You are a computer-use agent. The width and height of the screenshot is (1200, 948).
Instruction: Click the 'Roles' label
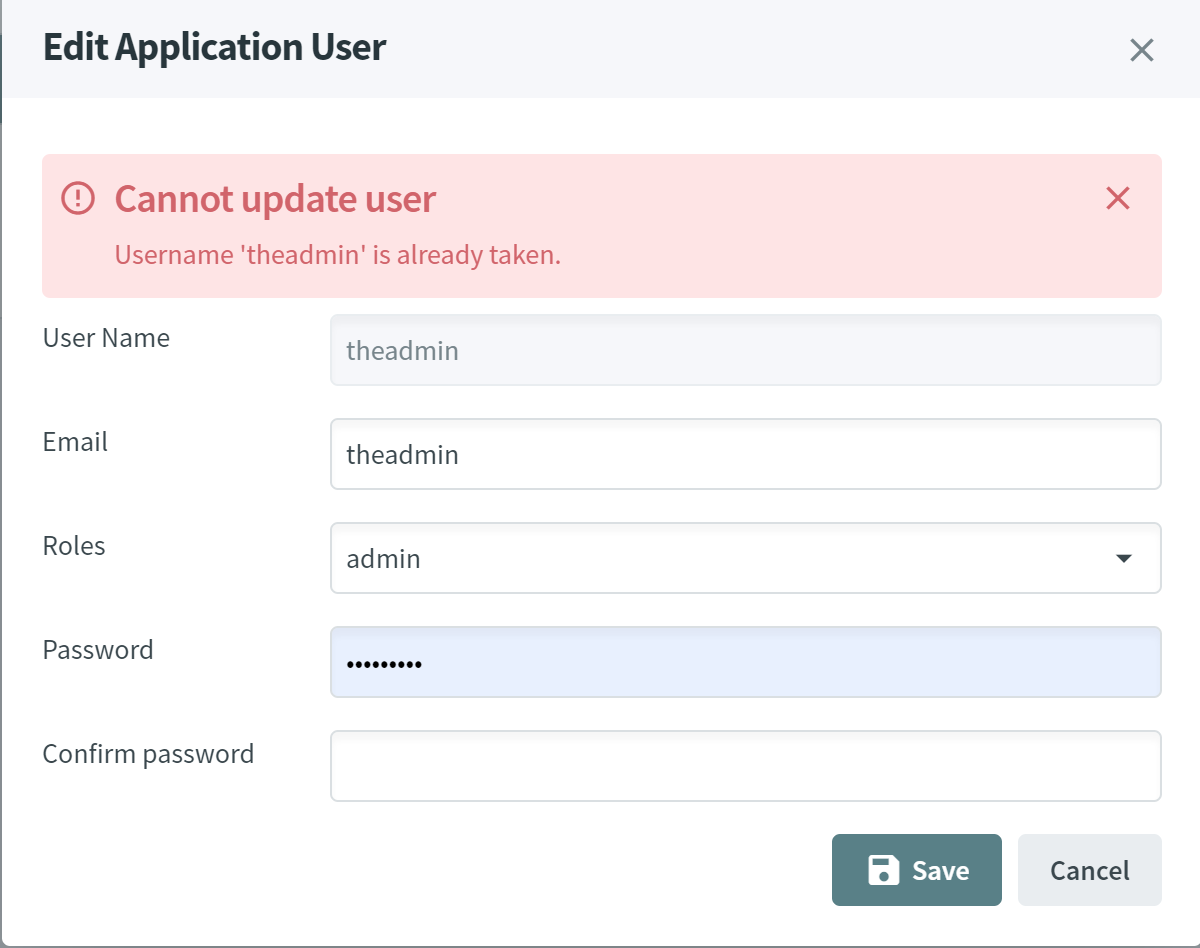pyautogui.click(x=74, y=546)
